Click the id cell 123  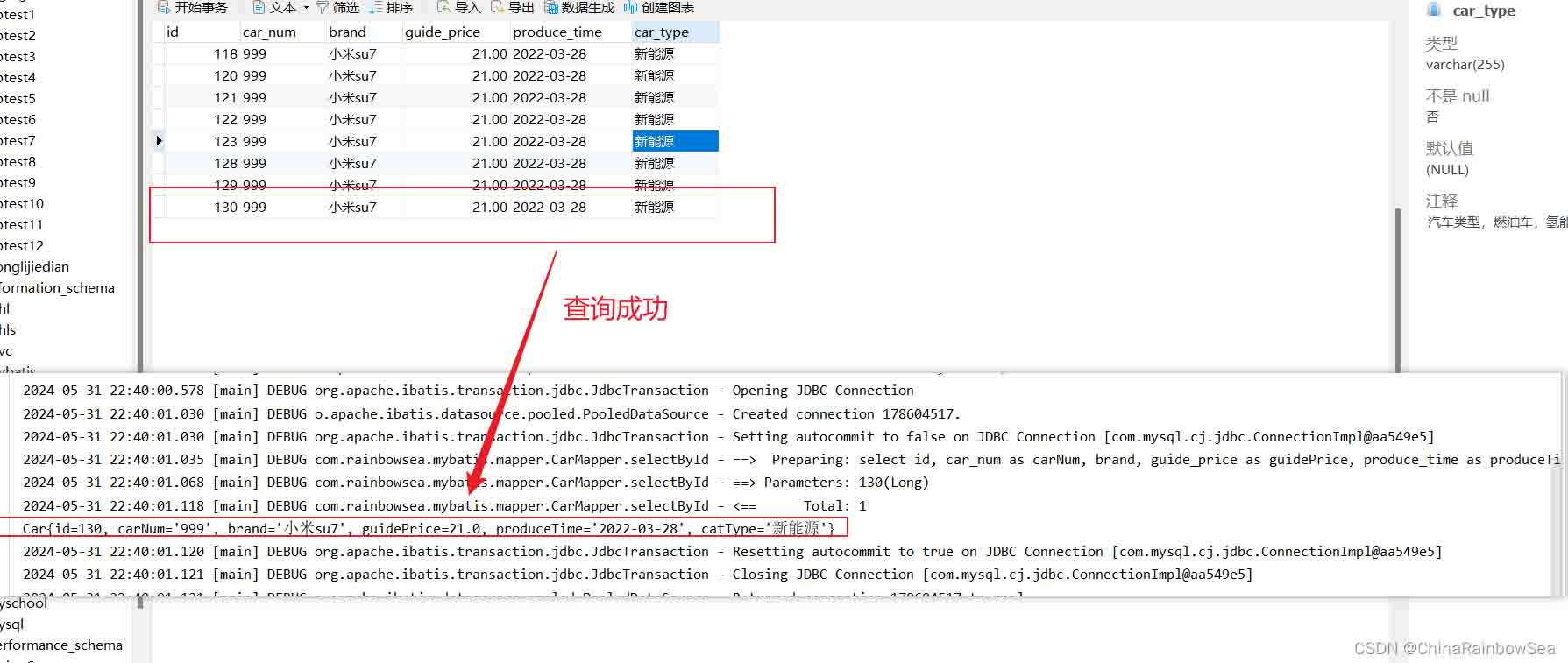(x=202, y=142)
